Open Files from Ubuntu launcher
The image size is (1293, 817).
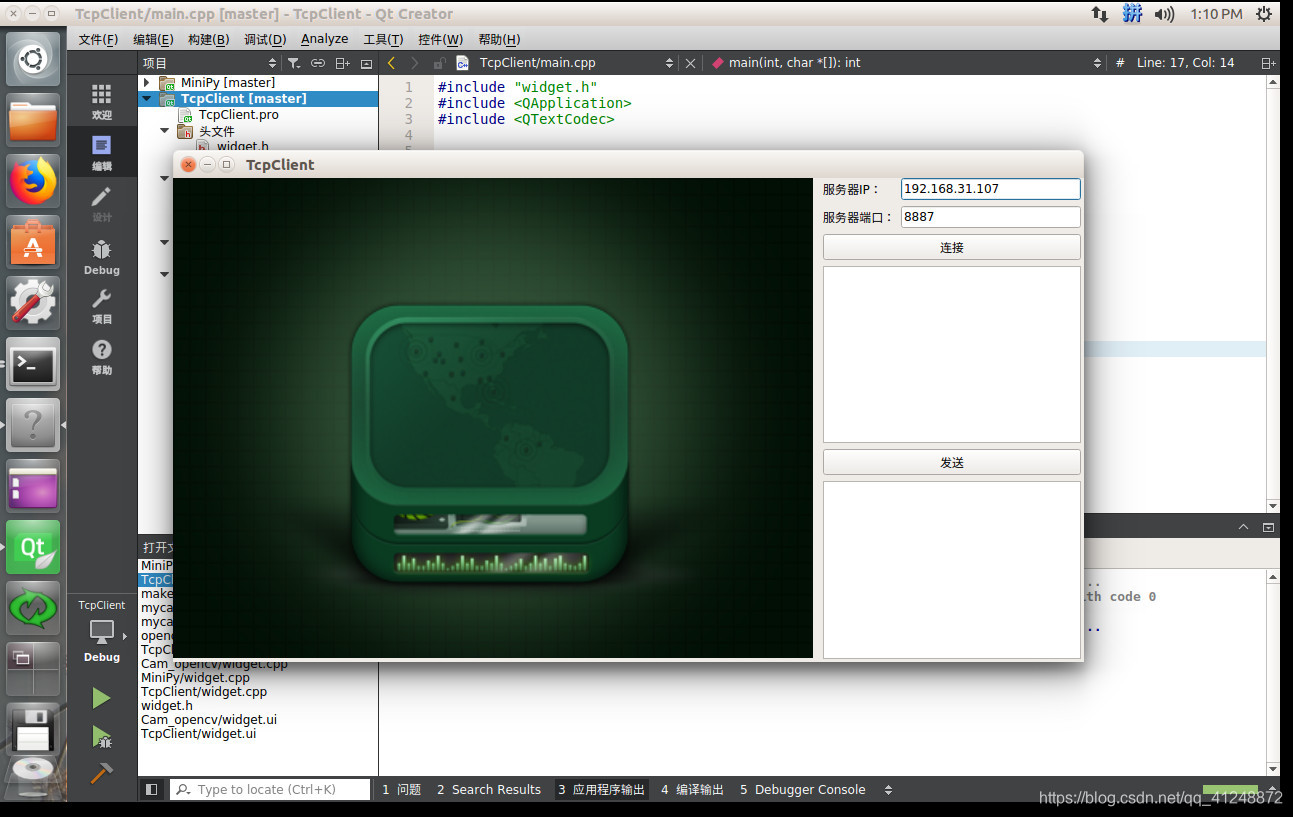click(x=33, y=120)
